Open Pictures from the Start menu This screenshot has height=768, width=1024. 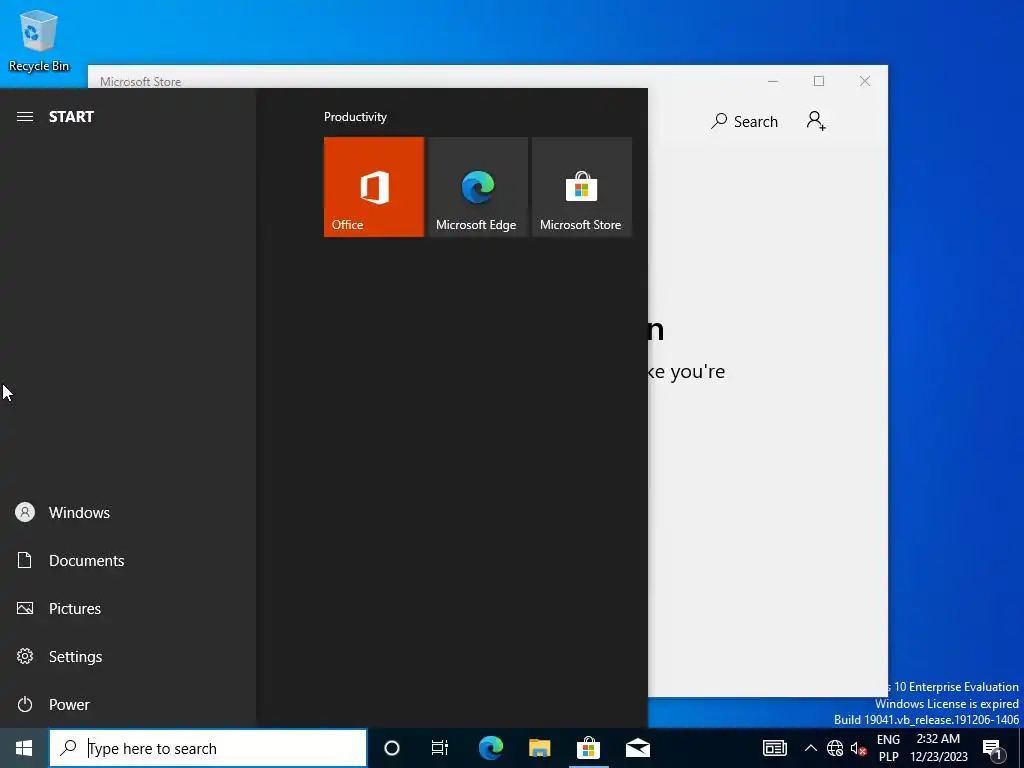[x=128, y=609]
